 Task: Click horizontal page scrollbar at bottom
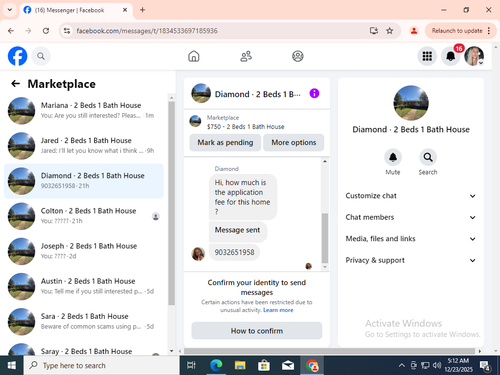tap(329, 351)
